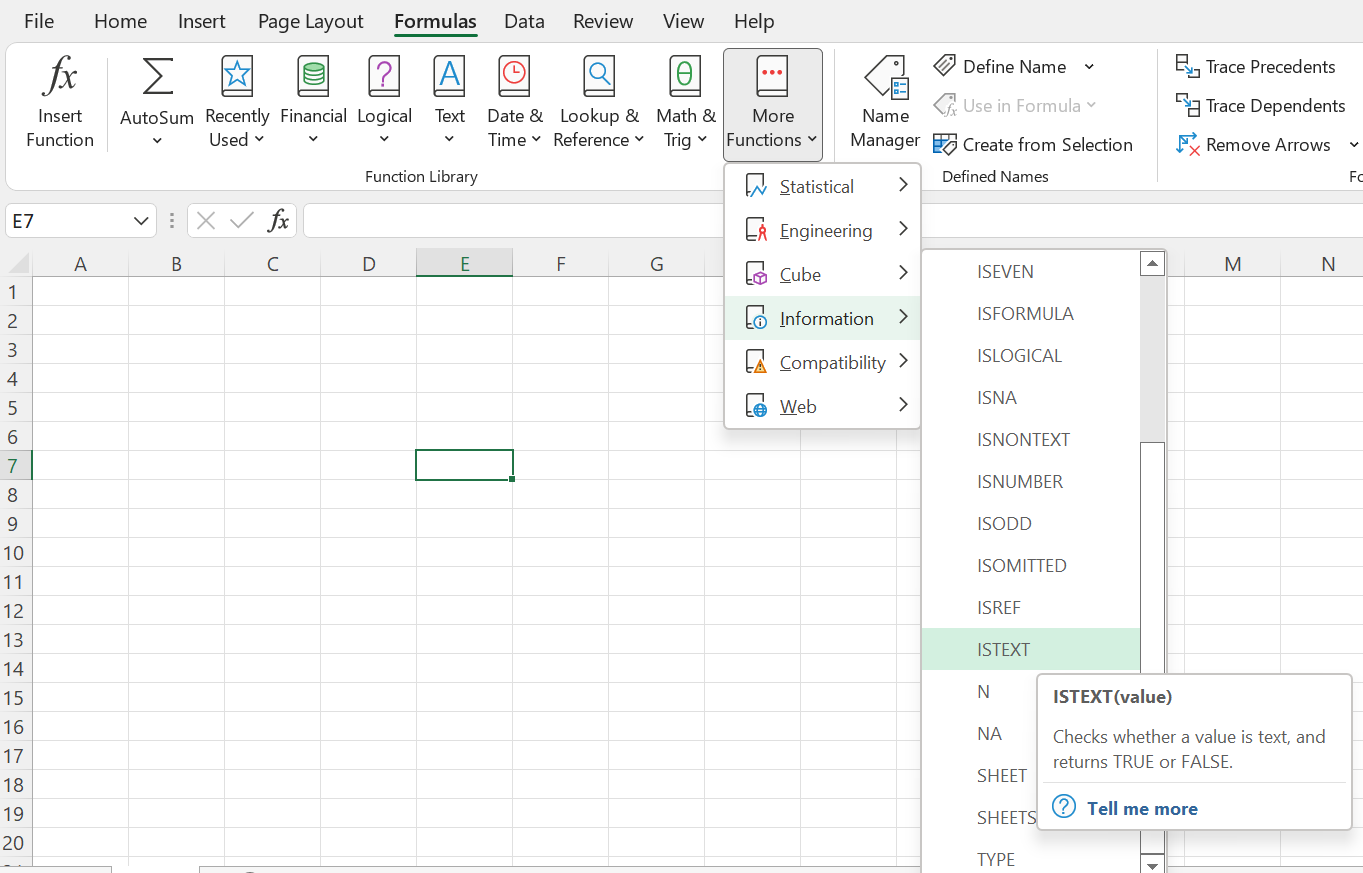Image resolution: width=1363 pixels, height=873 pixels.
Task: Switch to the Home tab
Action: coord(120,21)
